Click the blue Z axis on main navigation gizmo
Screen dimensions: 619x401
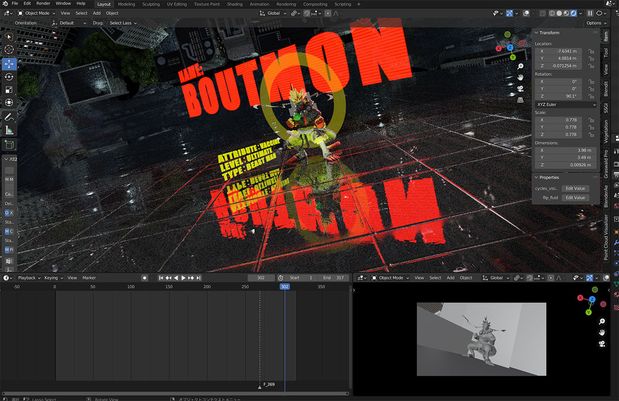(510, 47)
